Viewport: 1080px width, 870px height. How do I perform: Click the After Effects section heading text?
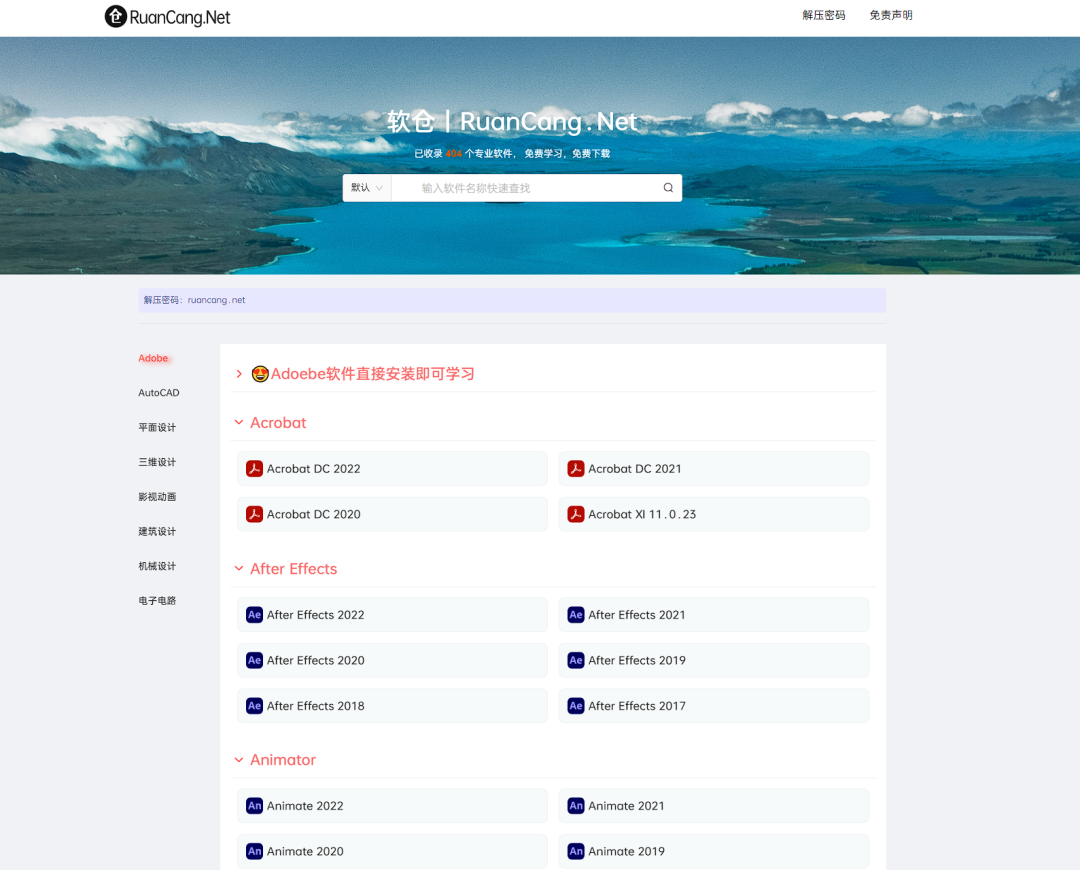click(293, 568)
